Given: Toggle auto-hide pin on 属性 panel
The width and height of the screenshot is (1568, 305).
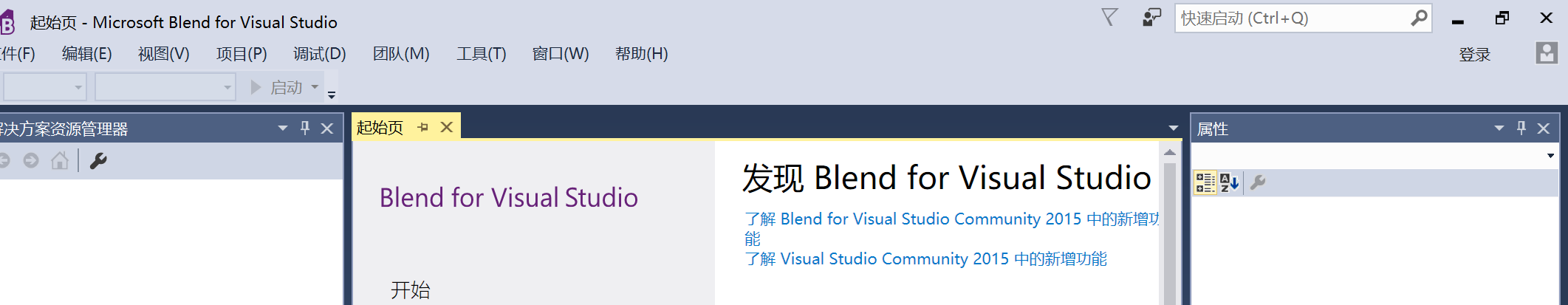Looking at the screenshot, I should 1521,128.
